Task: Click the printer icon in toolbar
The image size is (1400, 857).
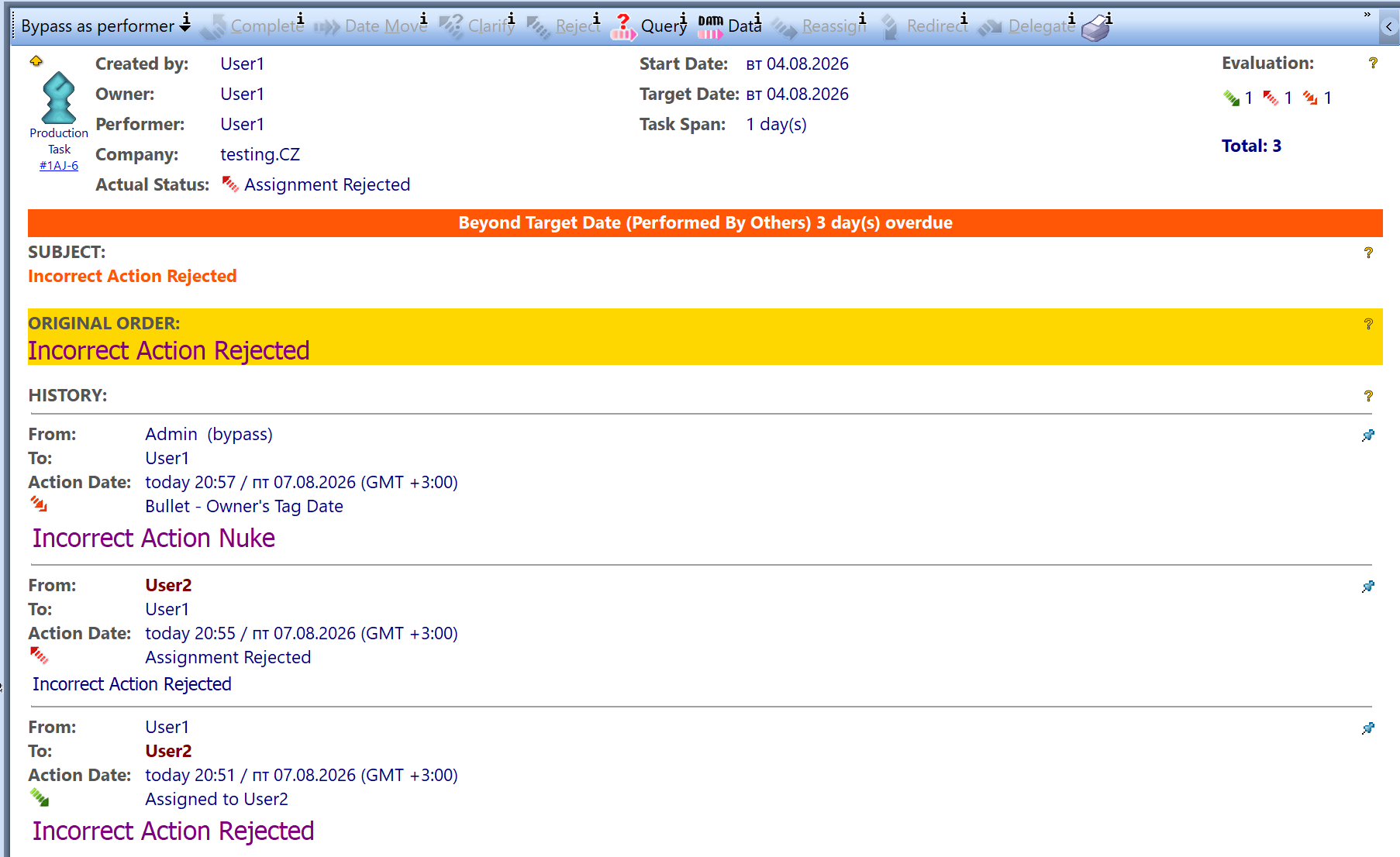Action: [x=1097, y=27]
